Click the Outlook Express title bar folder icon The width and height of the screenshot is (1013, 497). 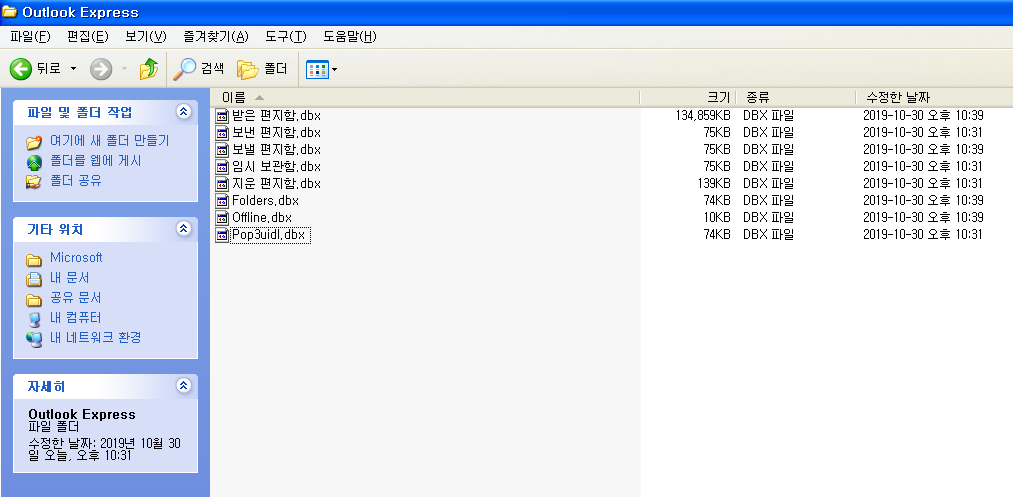point(9,12)
